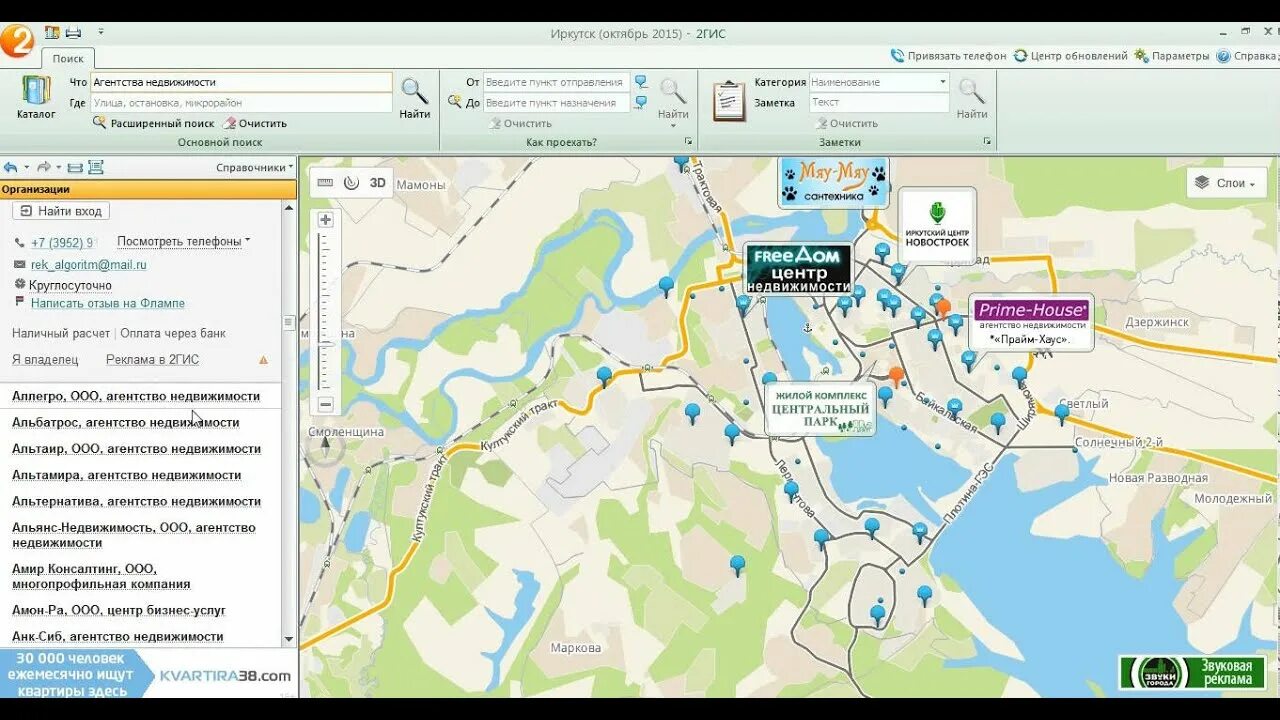Click the map zoom in plus button
1280x720 pixels.
click(325, 219)
